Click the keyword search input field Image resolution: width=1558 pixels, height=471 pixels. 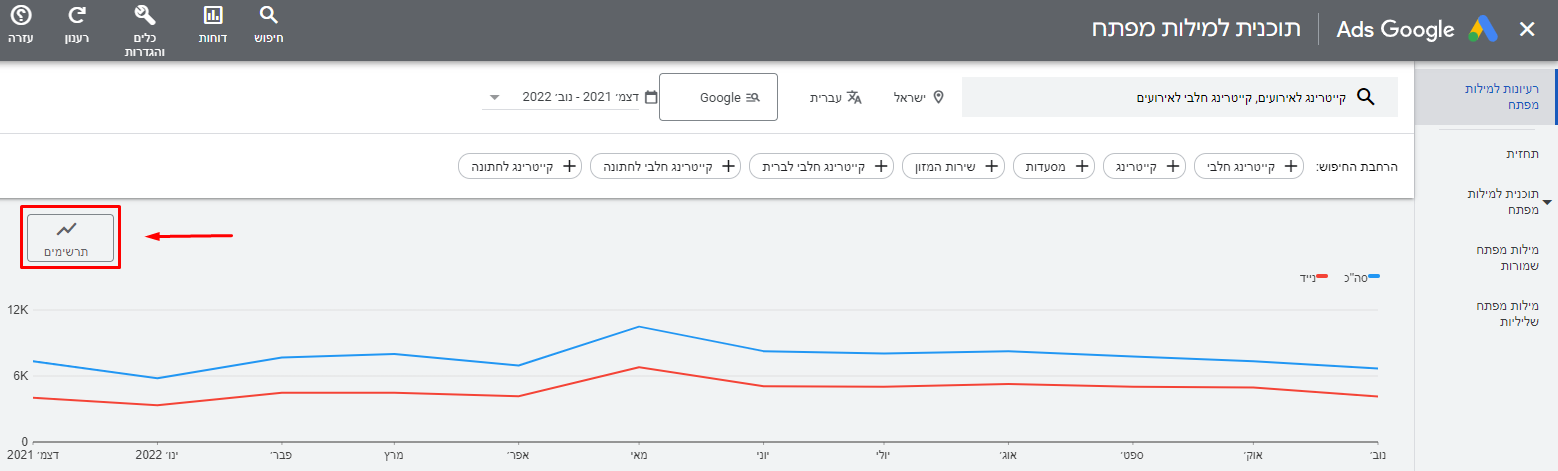pyautogui.click(x=1180, y=97)
